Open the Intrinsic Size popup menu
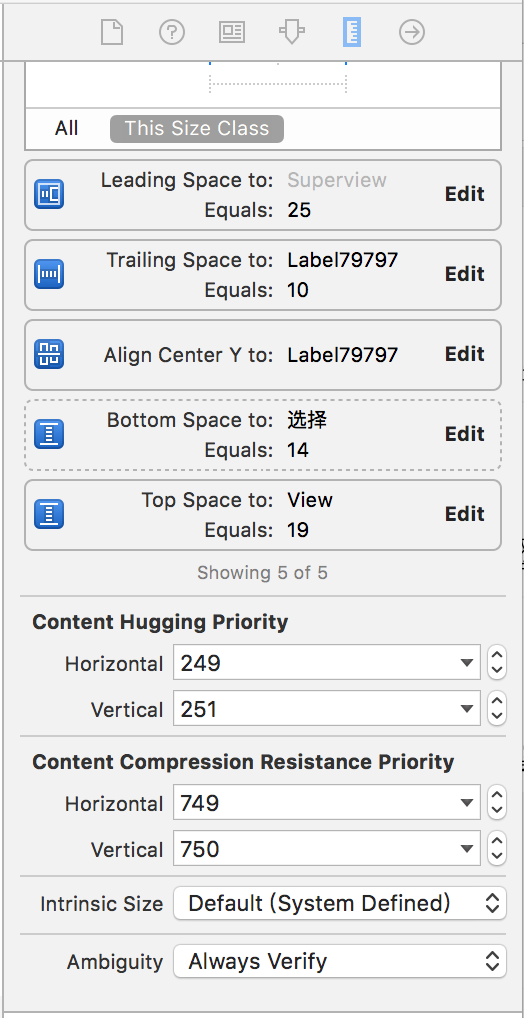This screenshot has width=524, height=1018. [340, 903]
